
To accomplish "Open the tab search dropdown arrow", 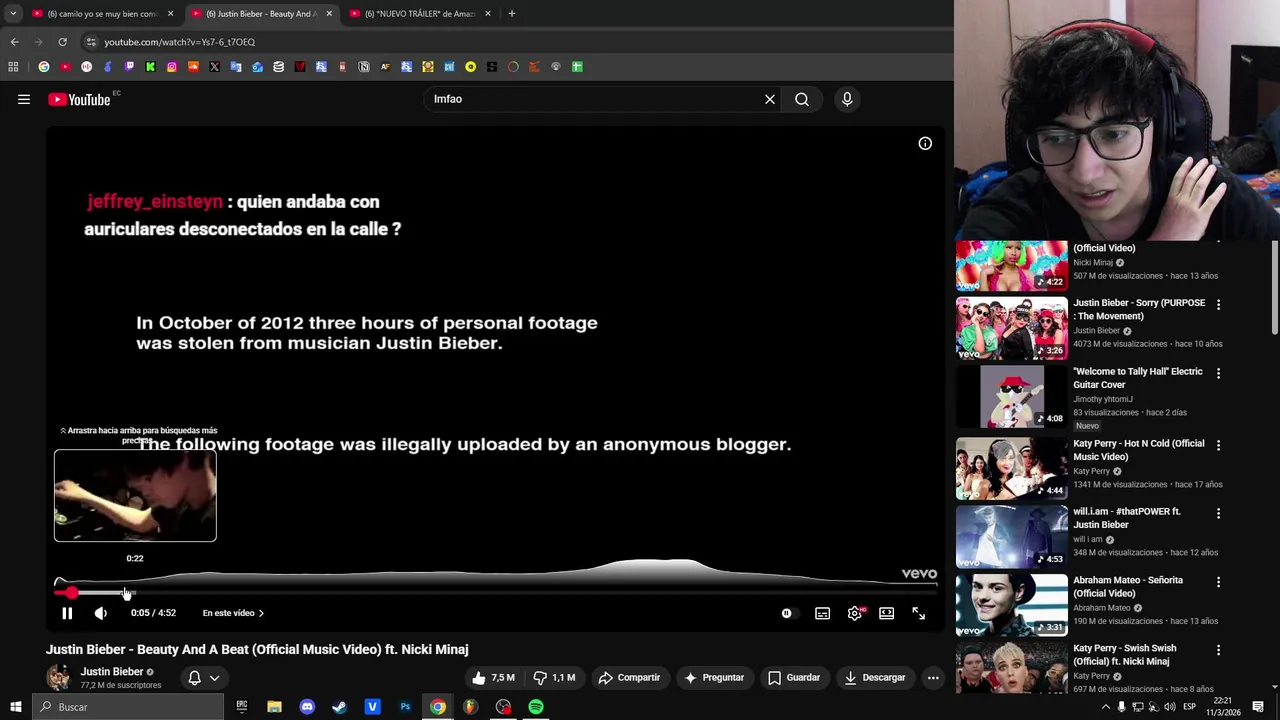I will pos(13,14).
